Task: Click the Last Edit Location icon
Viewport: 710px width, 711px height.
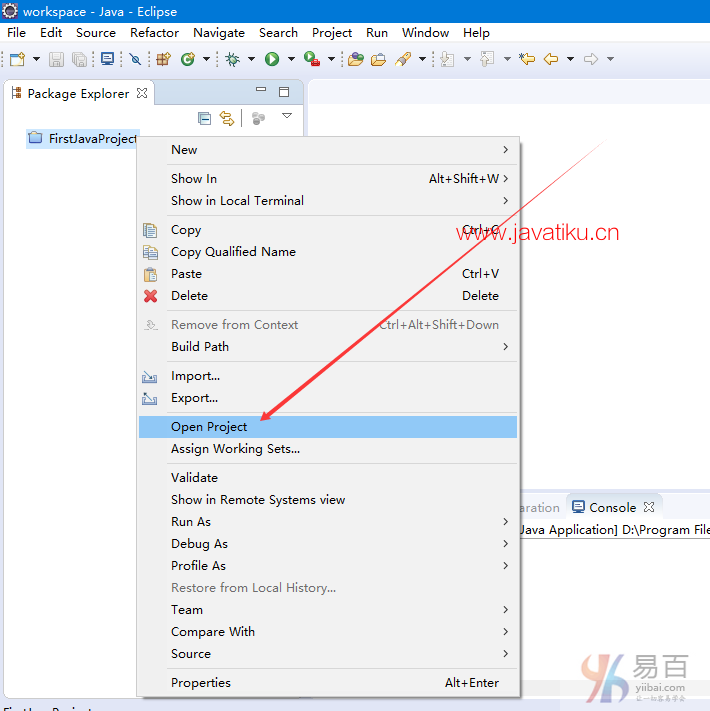Action: coord(527,59)
